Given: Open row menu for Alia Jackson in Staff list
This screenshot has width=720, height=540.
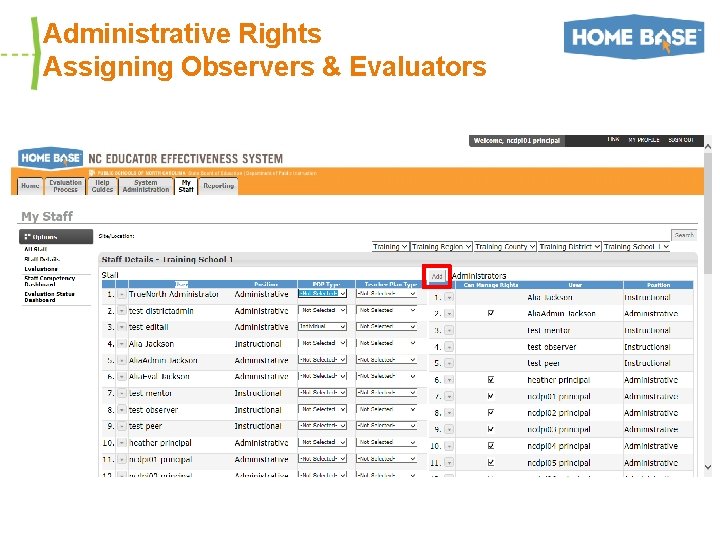Looking at the screenshot, I should click(122, 343).
